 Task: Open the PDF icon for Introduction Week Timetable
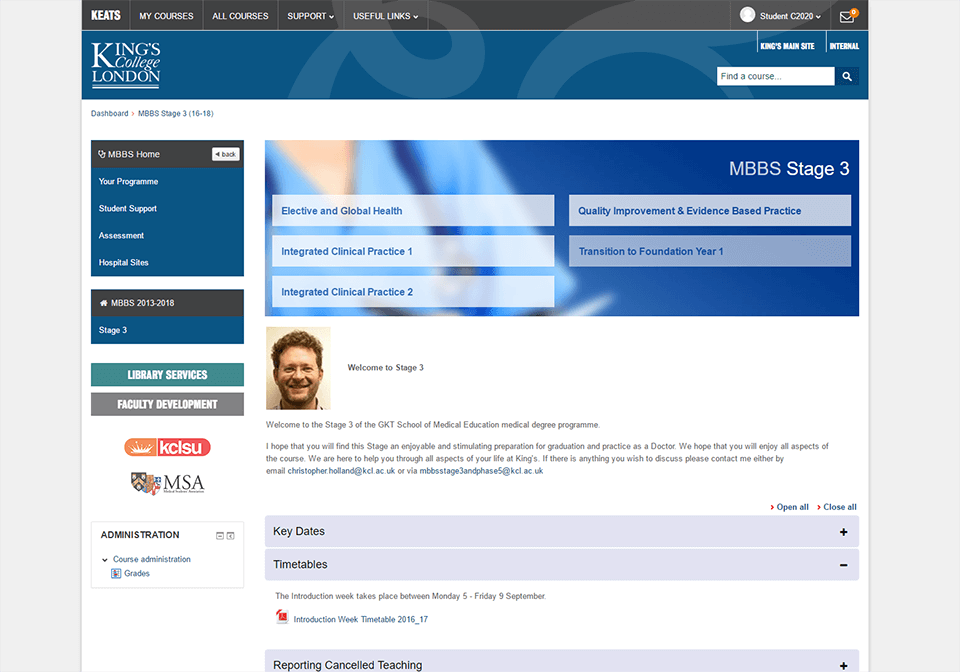point(282,617)
